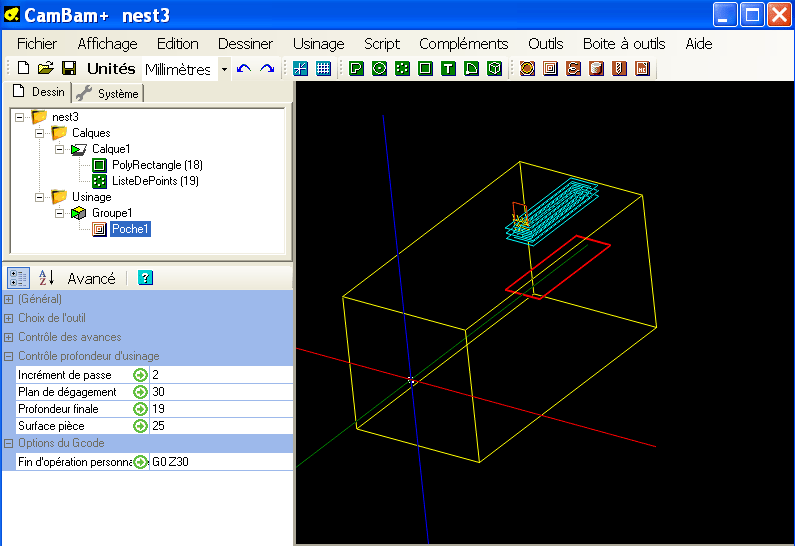Screen dimensions: 795x546
Task: Select PolyRectangle (18) in the tree
Action: [157, 165]
